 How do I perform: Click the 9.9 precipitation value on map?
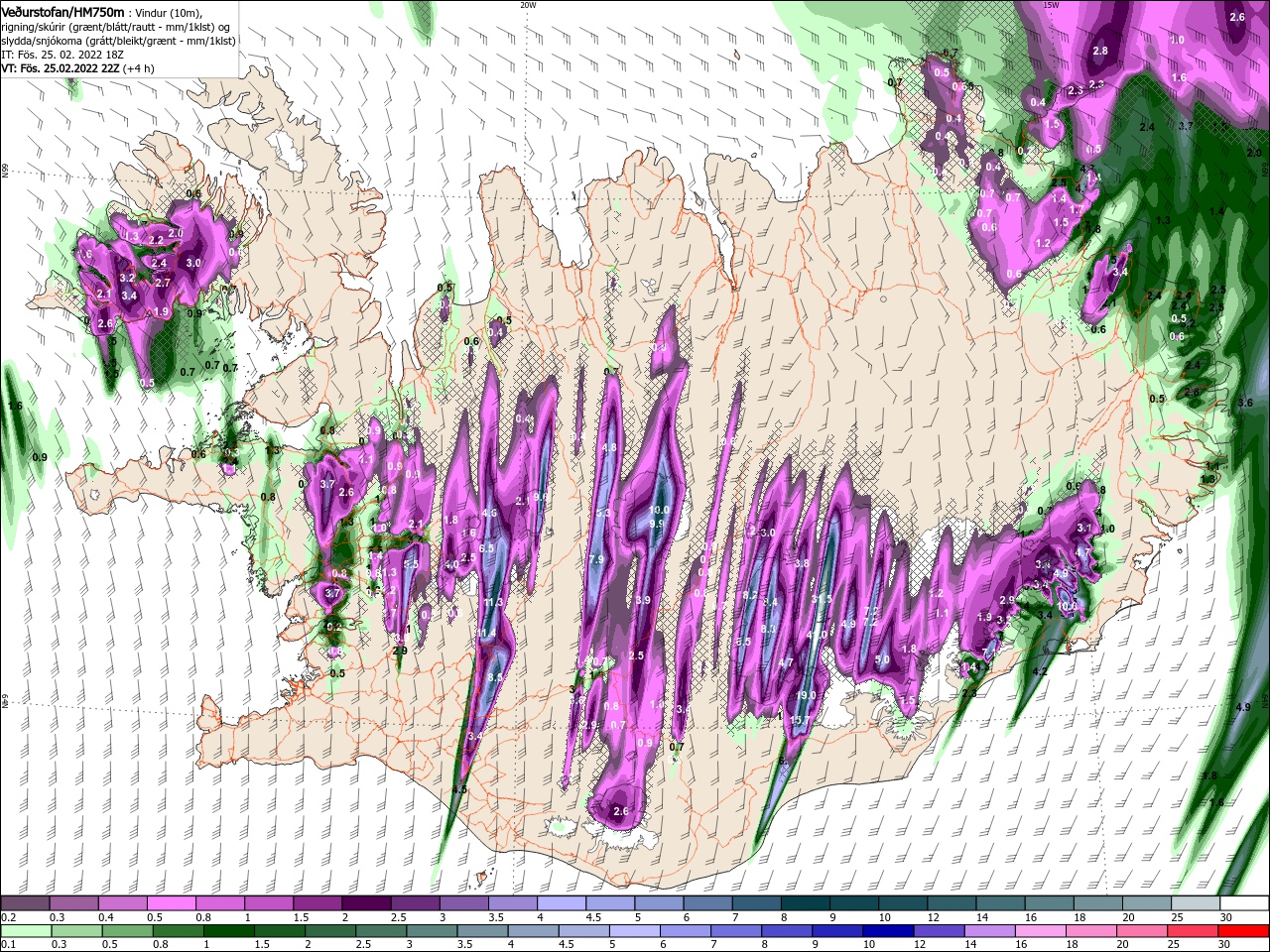point(657,523)
